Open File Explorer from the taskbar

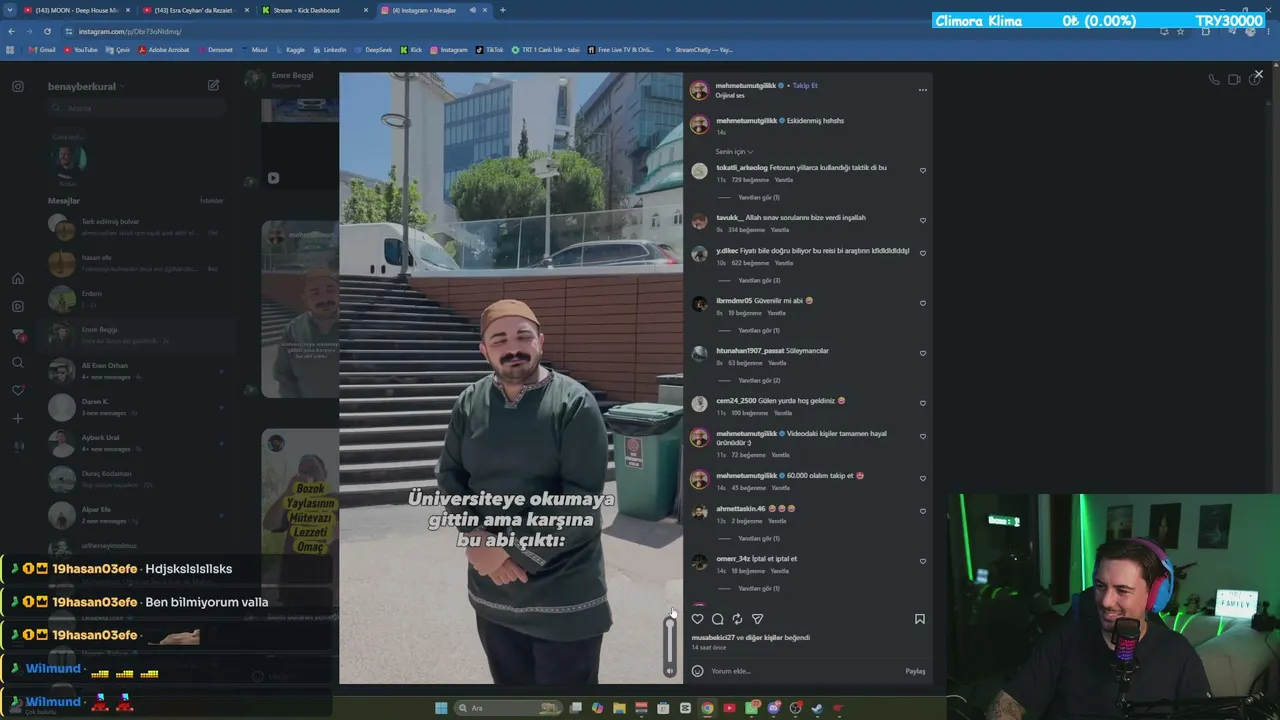click(x=620, y=708)
